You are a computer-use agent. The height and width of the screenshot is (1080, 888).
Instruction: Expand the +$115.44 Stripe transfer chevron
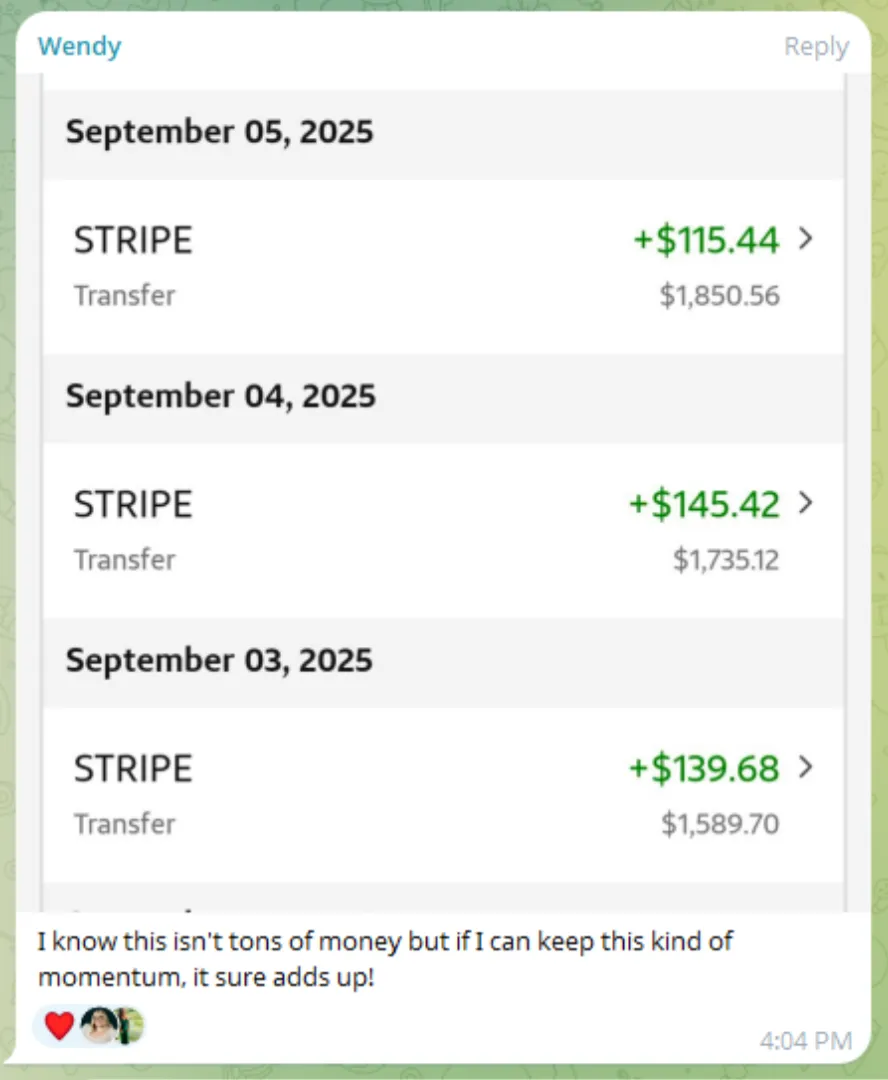806,239
